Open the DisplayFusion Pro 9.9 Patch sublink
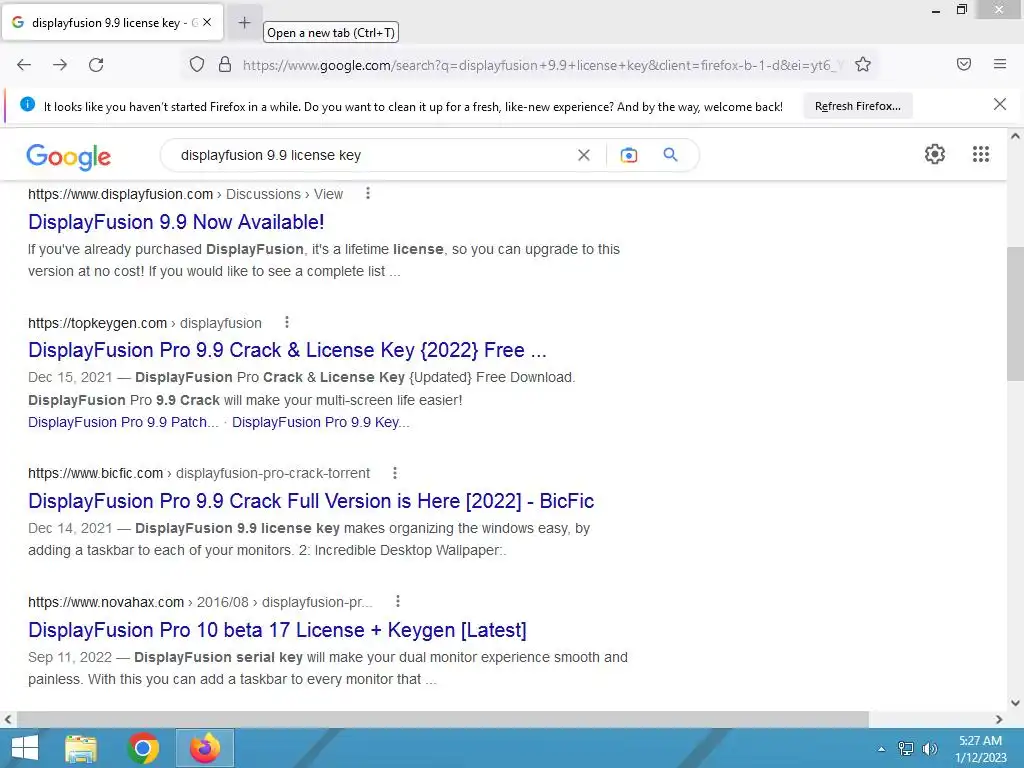 [123, 423]
